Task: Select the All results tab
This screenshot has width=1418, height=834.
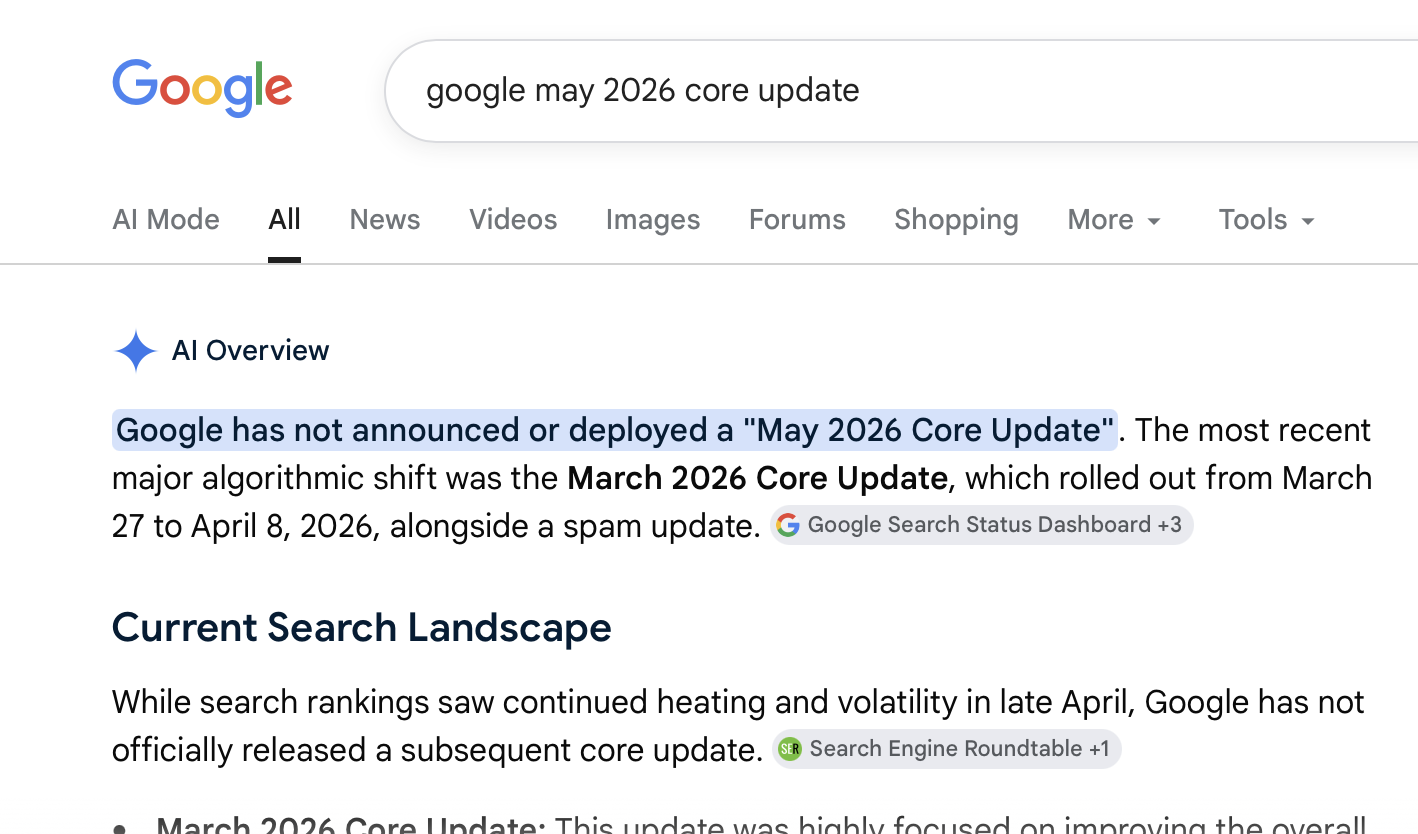Action: coord(284,220)
